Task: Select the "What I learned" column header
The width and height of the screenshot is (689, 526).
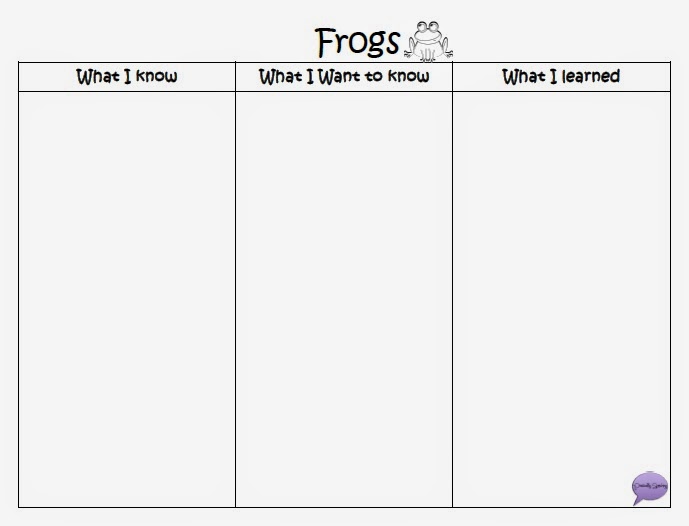Action: point(561,76)
